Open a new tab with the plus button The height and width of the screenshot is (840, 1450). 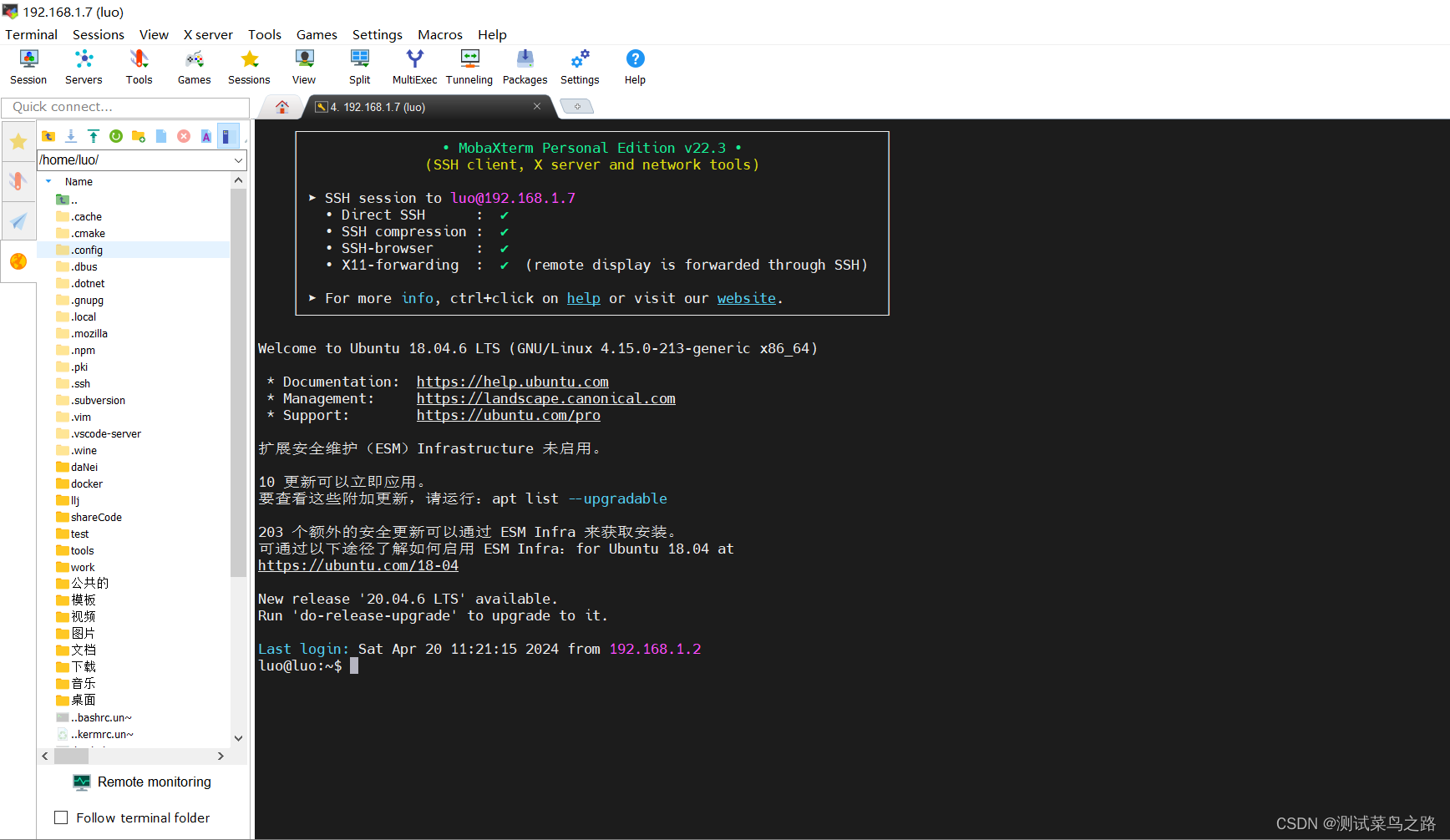576,106
